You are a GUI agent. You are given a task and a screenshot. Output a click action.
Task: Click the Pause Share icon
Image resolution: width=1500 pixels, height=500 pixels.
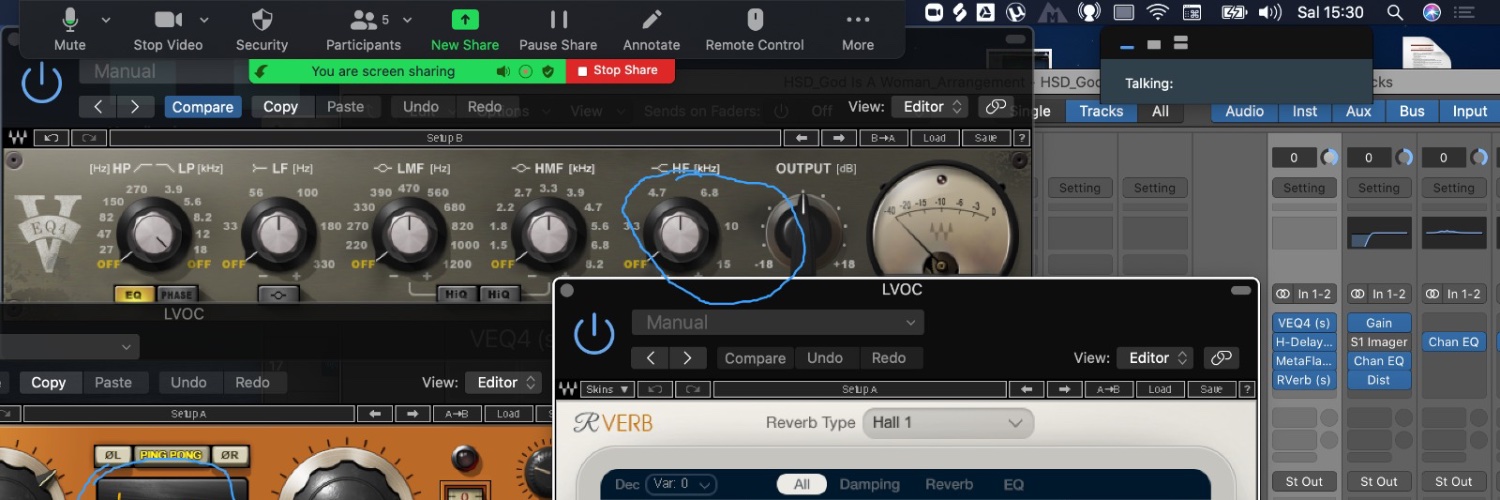click(x=558, y=19)
